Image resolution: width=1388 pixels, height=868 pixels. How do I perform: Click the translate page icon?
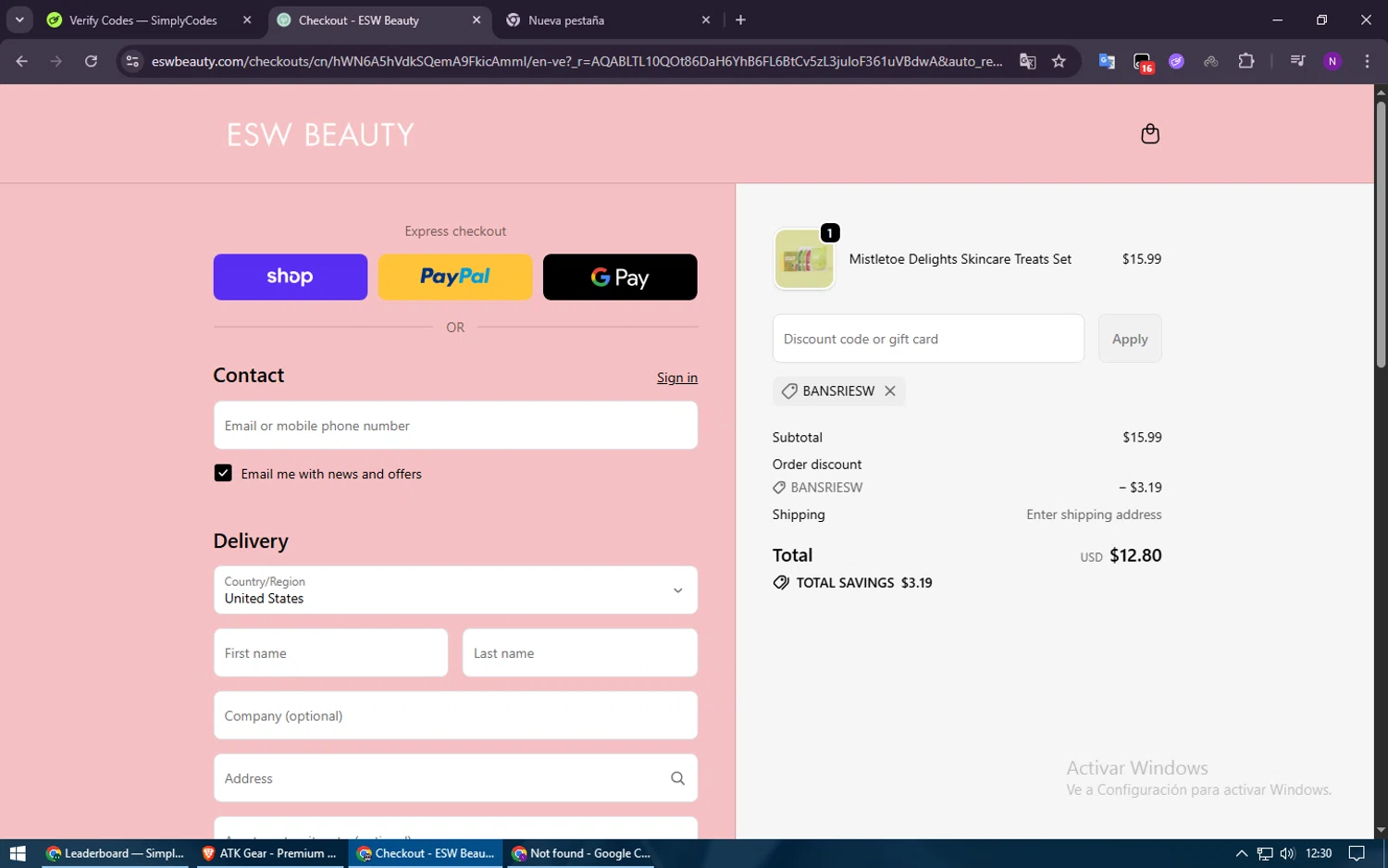click(1028, 61)
